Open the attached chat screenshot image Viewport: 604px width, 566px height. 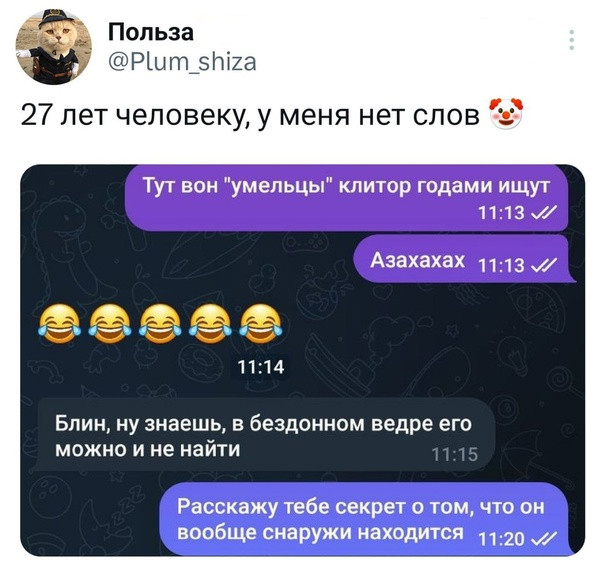tap(302, 360)
